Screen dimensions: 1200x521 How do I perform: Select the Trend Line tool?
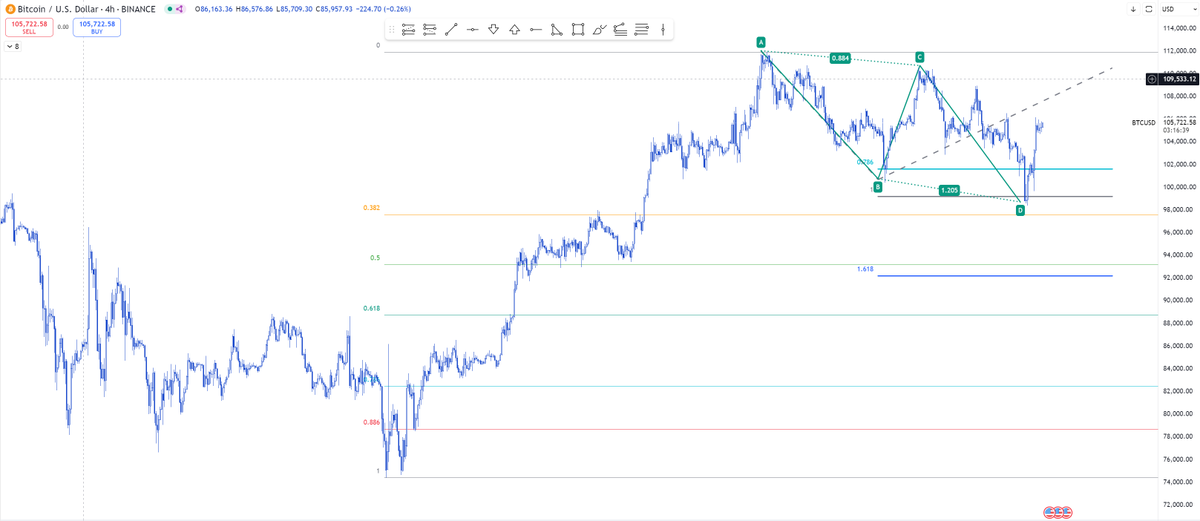(451, 30)
